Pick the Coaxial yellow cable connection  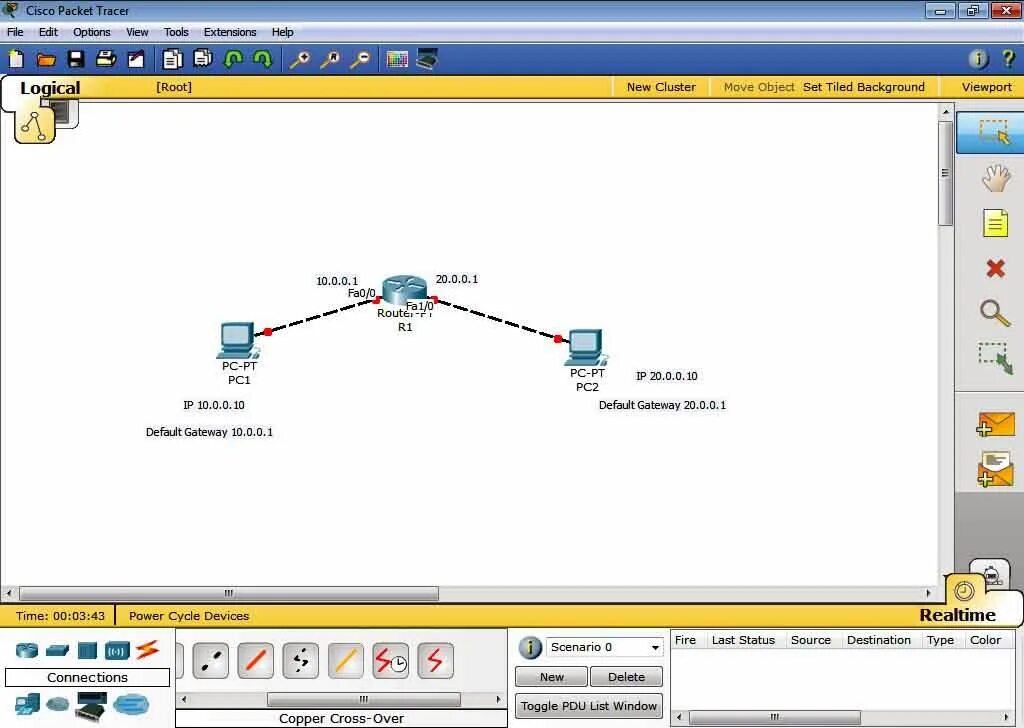click(345, 661)
